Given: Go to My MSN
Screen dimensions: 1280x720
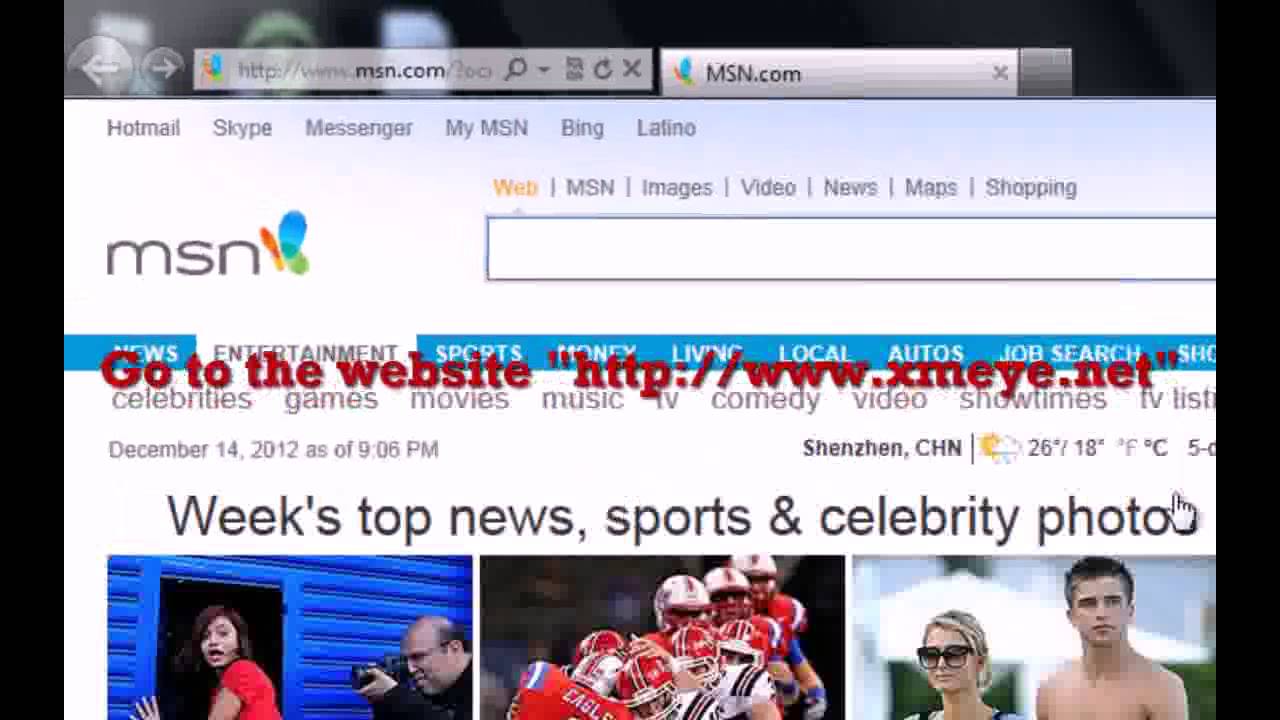Looking at the screenshot, I should click(486, 128).
